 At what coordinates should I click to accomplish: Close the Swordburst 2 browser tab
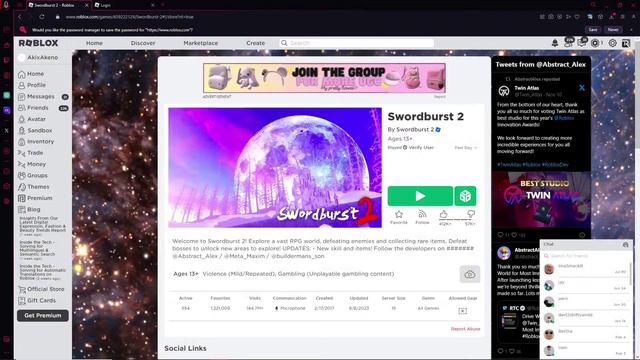click(87, 5)
